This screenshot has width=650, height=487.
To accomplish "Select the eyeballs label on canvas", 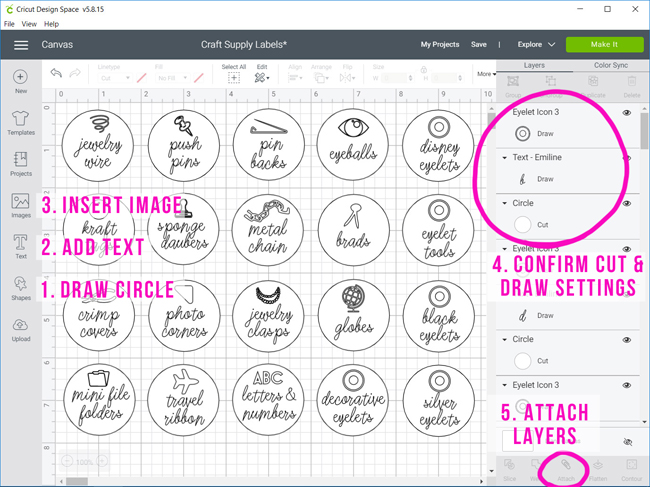I will click(x=353, y=144).
